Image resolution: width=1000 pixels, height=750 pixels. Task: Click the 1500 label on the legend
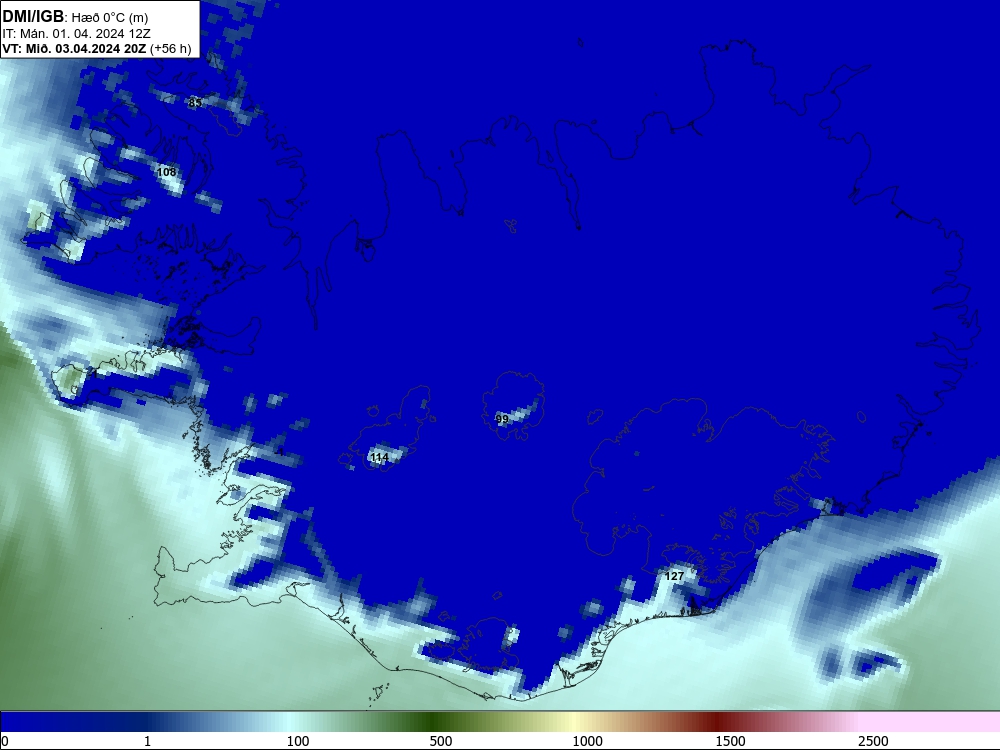click(x=730, y=741)
